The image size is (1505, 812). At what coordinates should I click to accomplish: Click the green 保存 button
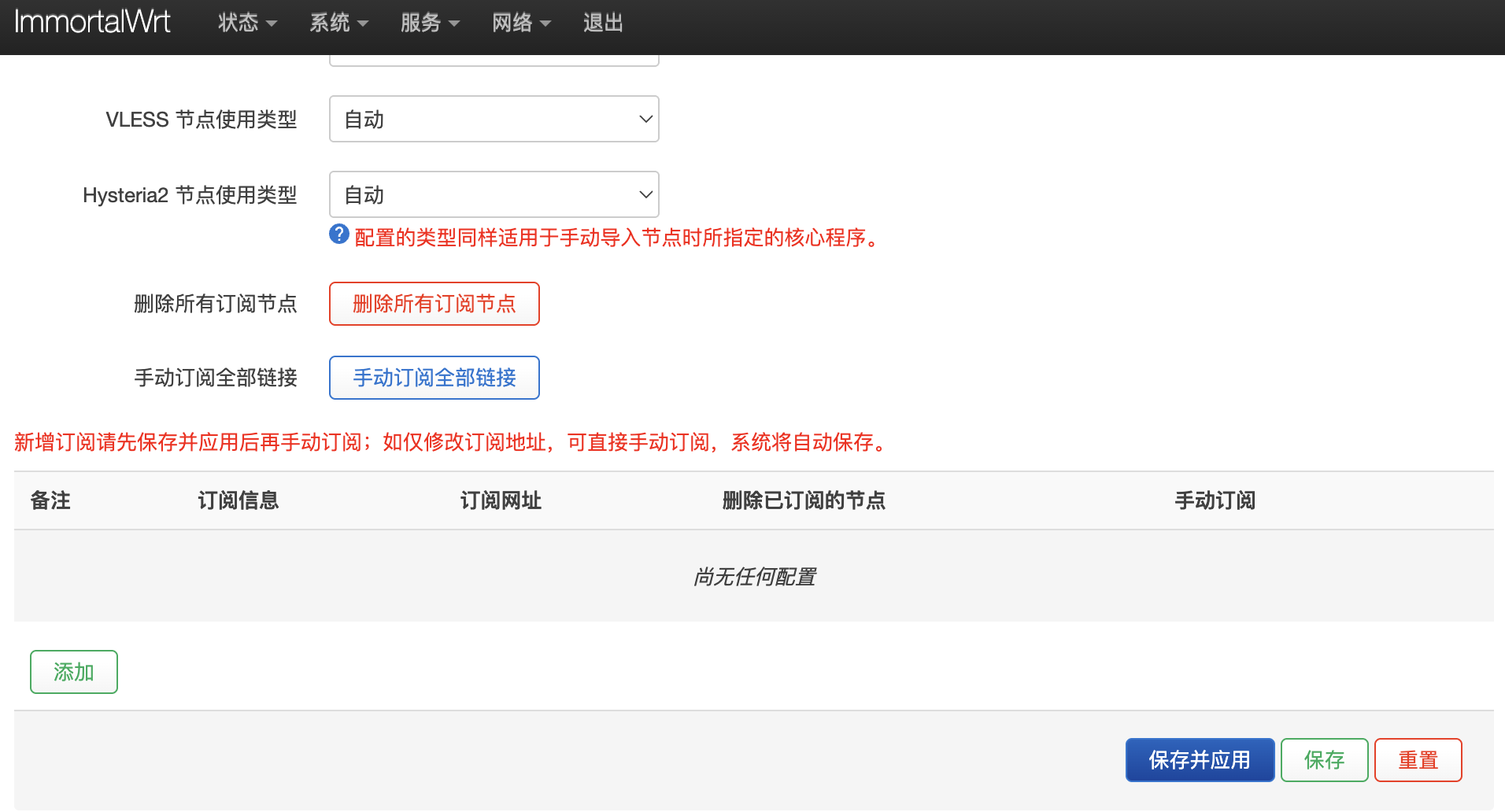coord(1325,760)
